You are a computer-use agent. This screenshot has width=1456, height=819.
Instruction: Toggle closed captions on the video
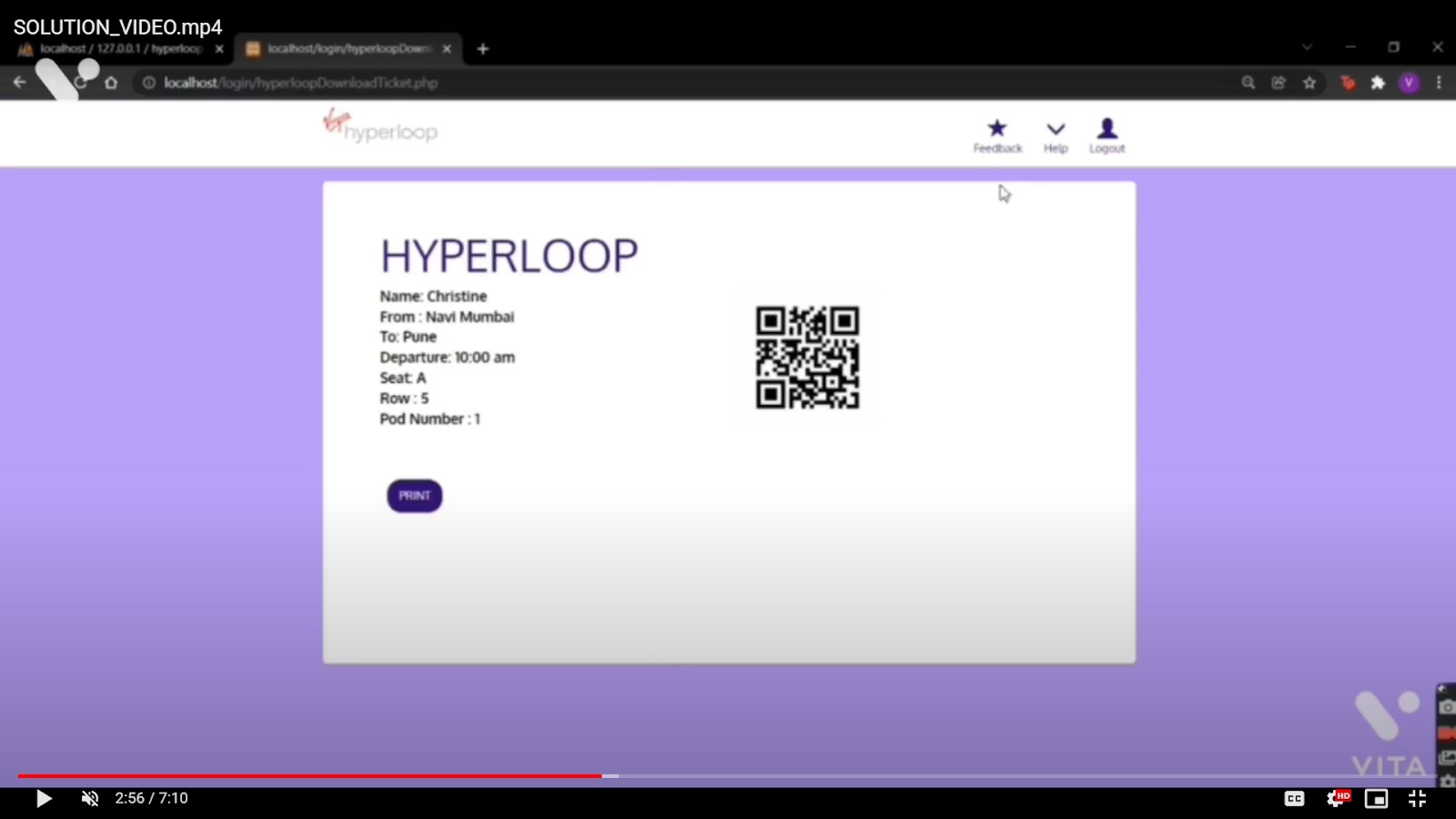point(1293,799)
